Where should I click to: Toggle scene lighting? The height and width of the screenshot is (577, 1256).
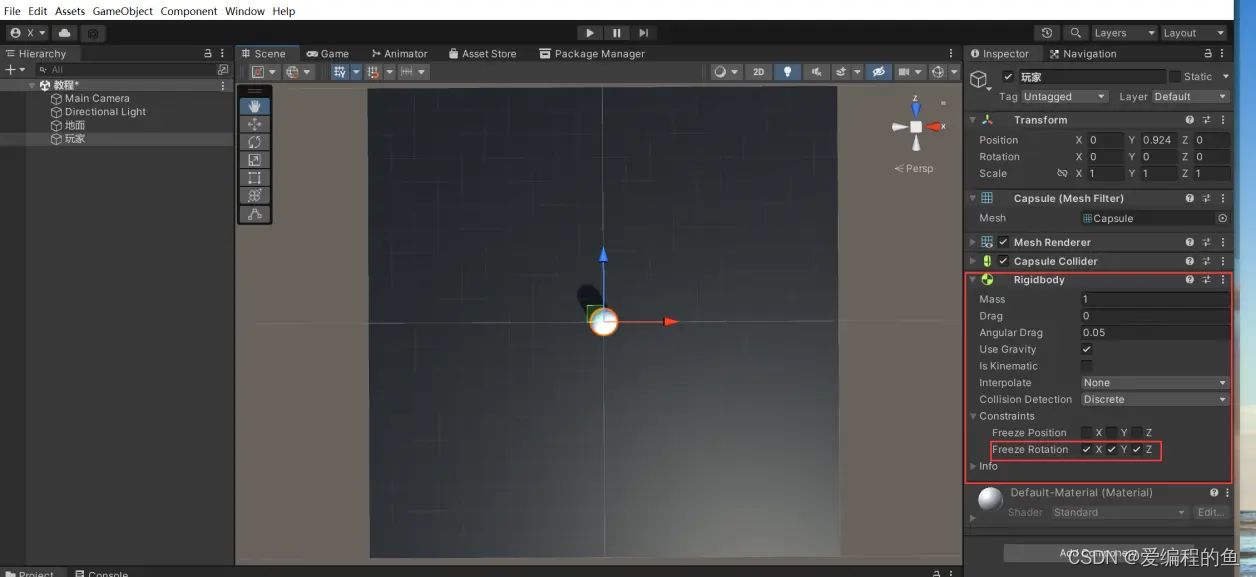[x=787, y=72]
